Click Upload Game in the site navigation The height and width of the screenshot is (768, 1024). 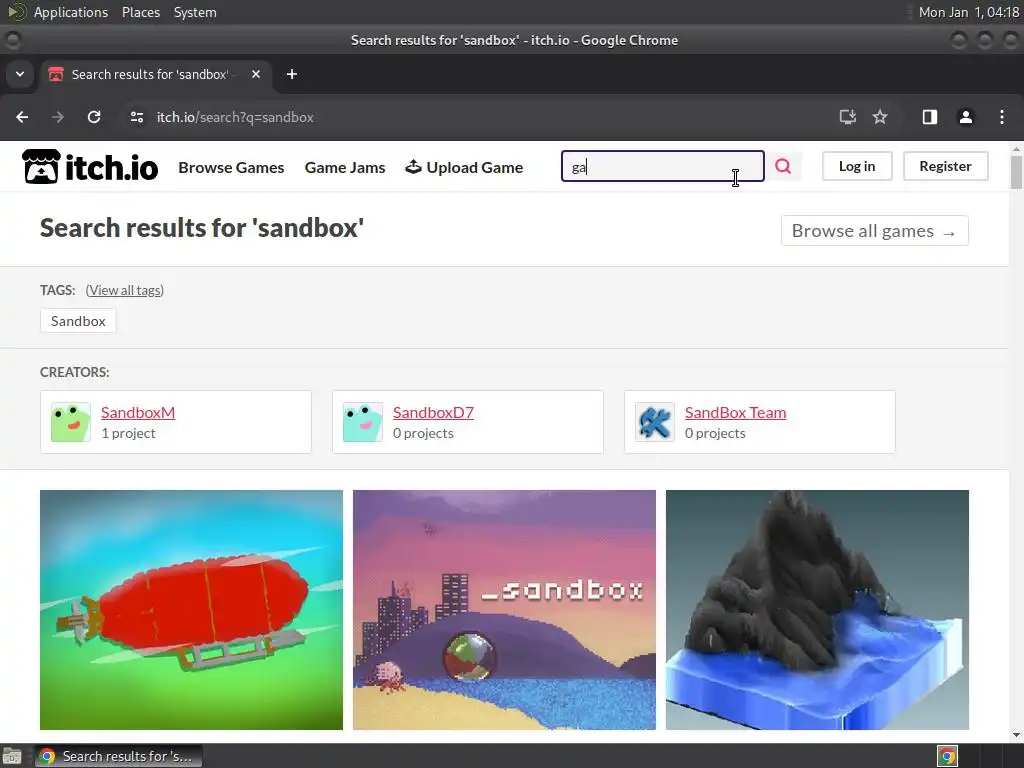(x=464, y=167)
